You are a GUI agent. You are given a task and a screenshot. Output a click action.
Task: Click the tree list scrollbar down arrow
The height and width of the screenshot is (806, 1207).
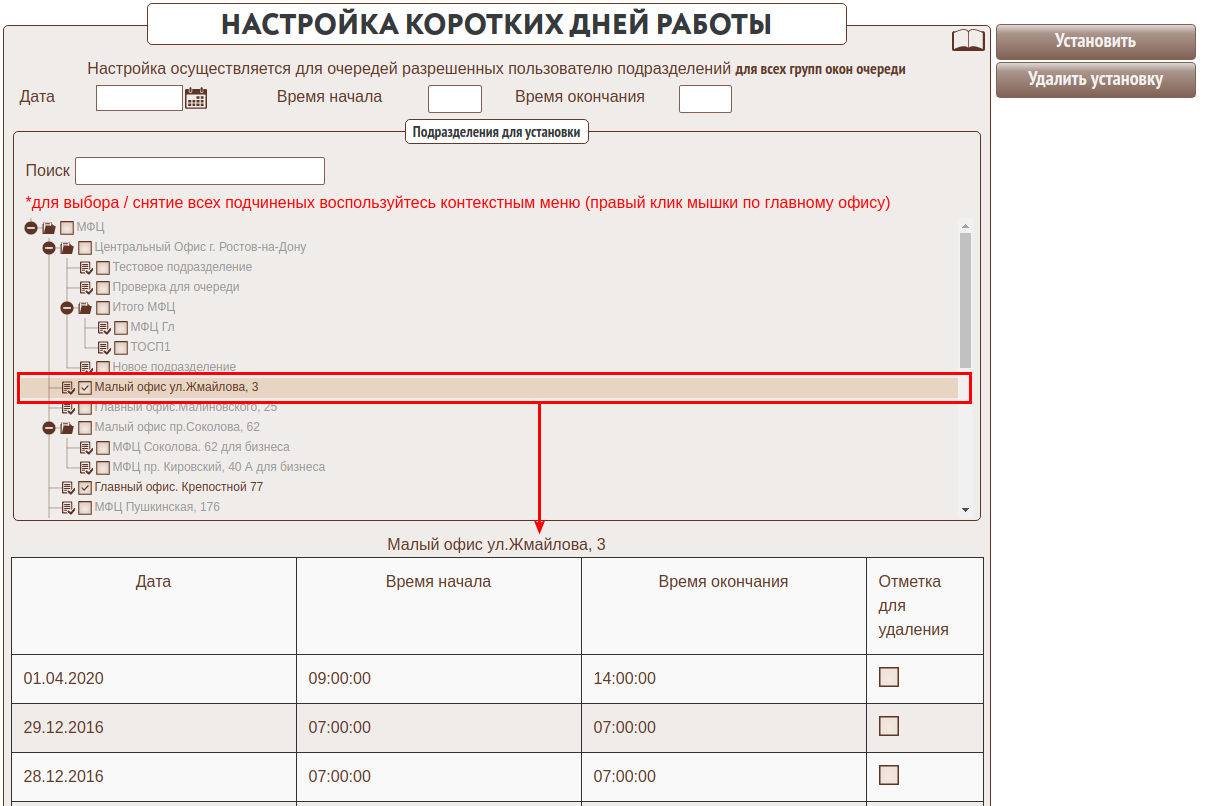[x=965, y=510]
